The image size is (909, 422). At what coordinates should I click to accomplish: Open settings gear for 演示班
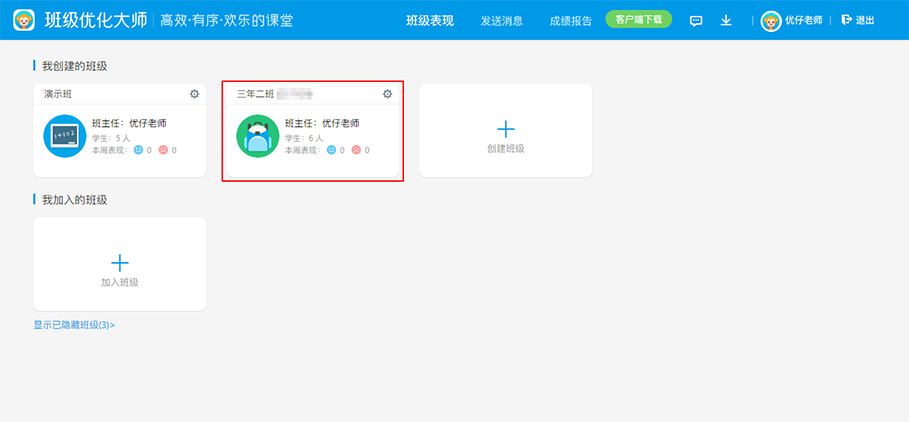click(194, 94)
